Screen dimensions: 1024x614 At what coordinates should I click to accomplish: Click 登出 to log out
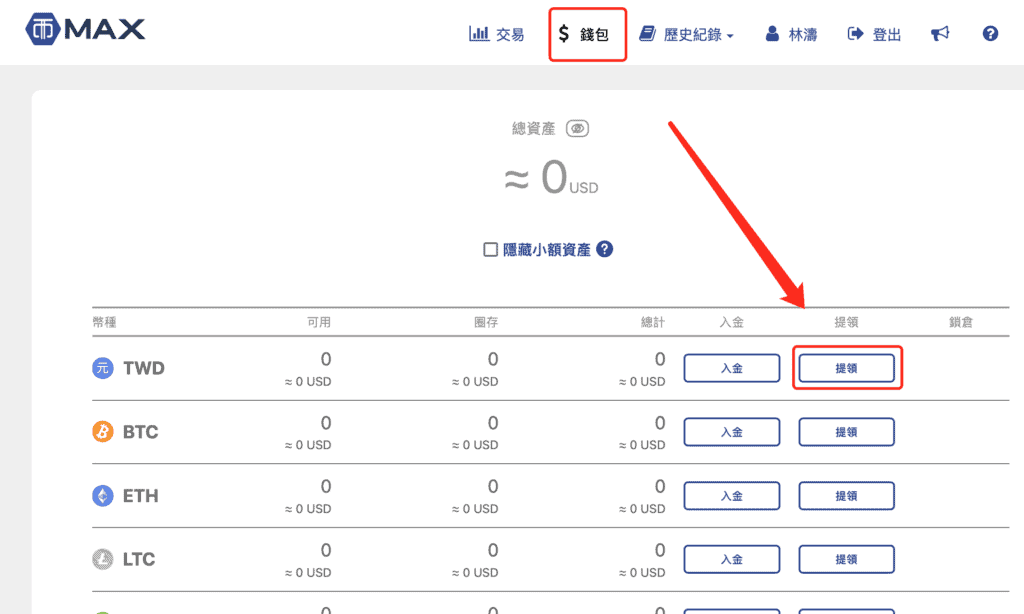(874, 34)
